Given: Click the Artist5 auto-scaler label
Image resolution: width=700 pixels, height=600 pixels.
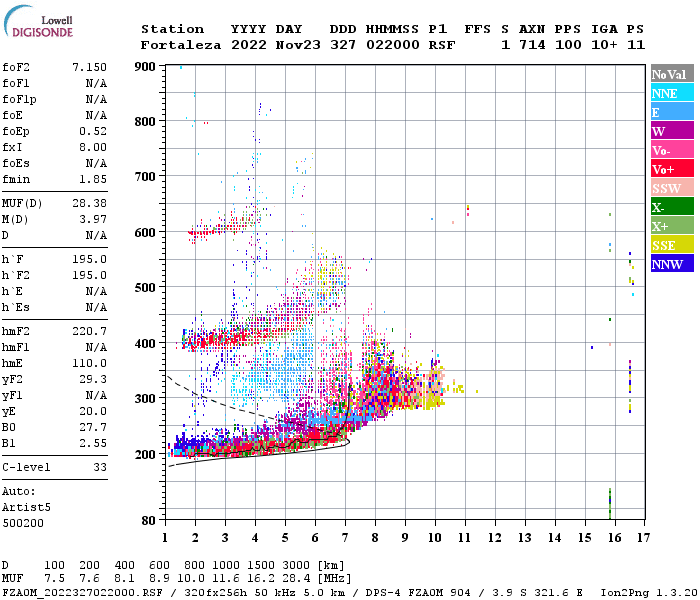Looking at the screenshot, I should (x=26, y=508).
